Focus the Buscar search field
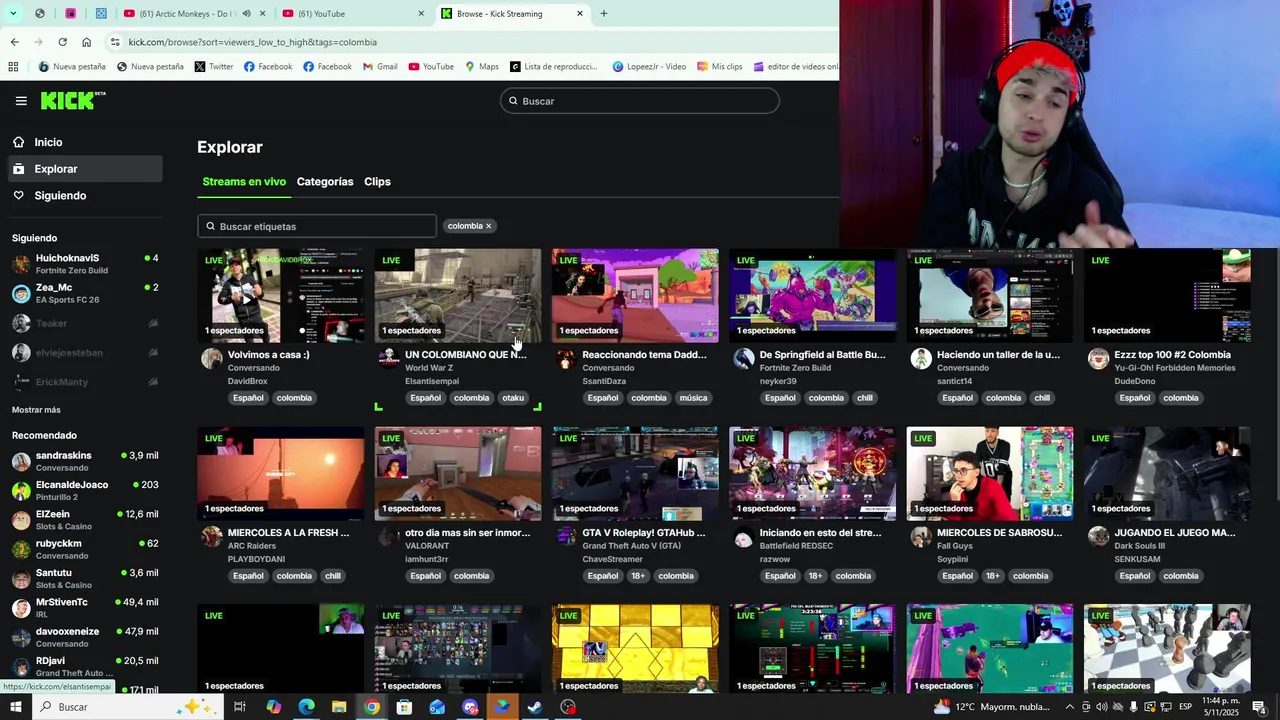Image resolution: width=1280 pixels, height=720 pixels. [x=640, y=101]
